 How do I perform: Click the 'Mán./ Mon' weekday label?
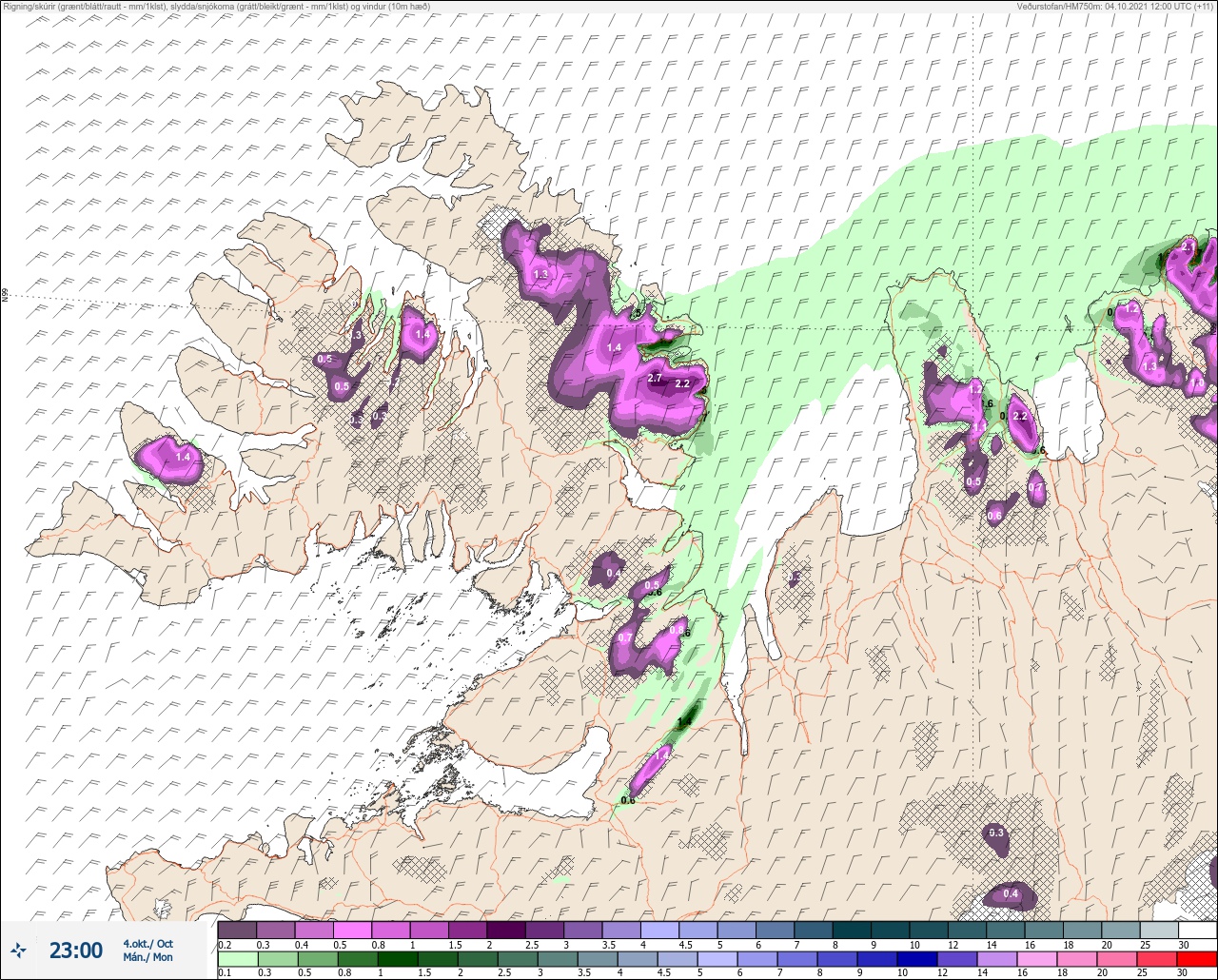coord(147,957)
